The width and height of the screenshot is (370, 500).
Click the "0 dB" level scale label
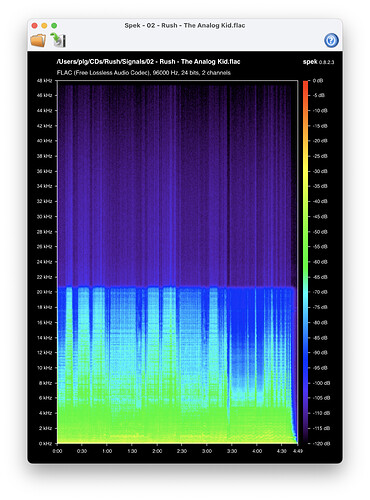point(318,81)
